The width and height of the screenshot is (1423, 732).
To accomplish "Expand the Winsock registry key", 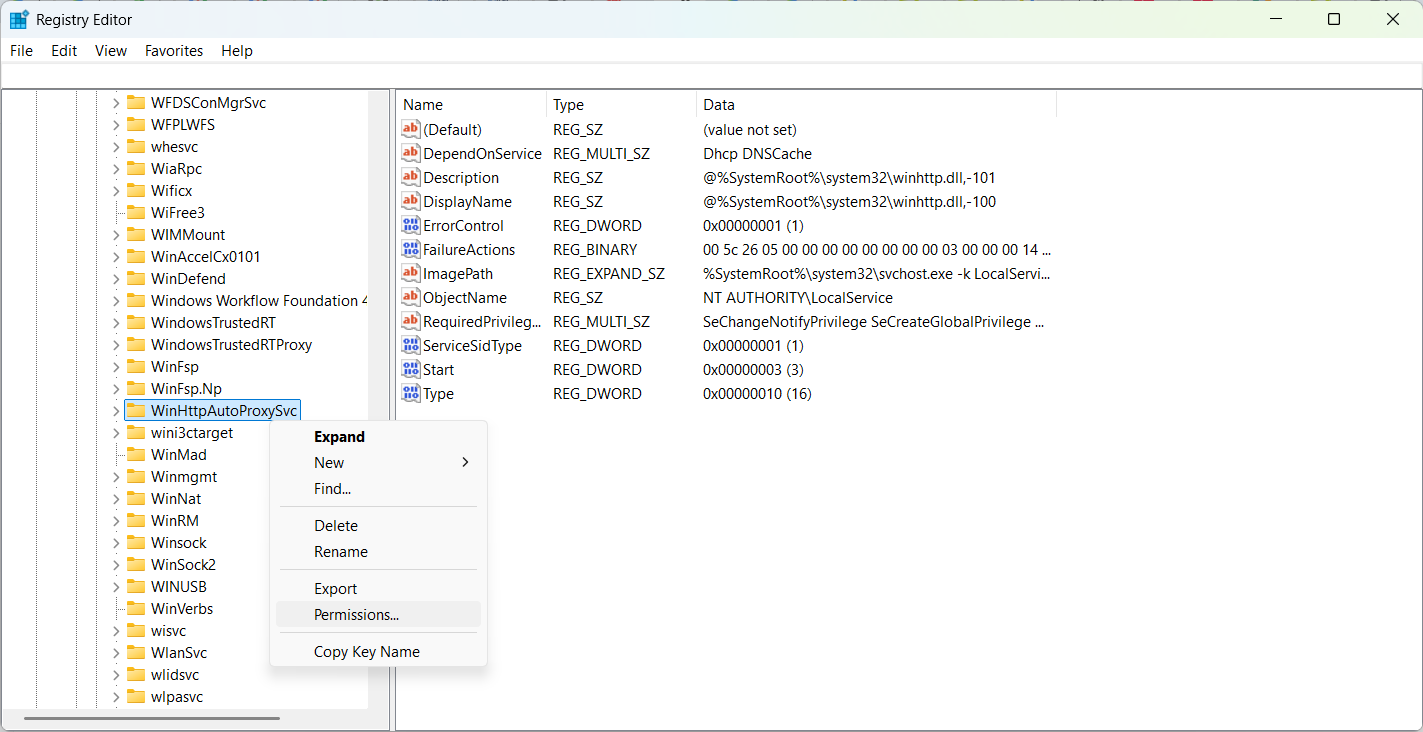I will 115,543.
